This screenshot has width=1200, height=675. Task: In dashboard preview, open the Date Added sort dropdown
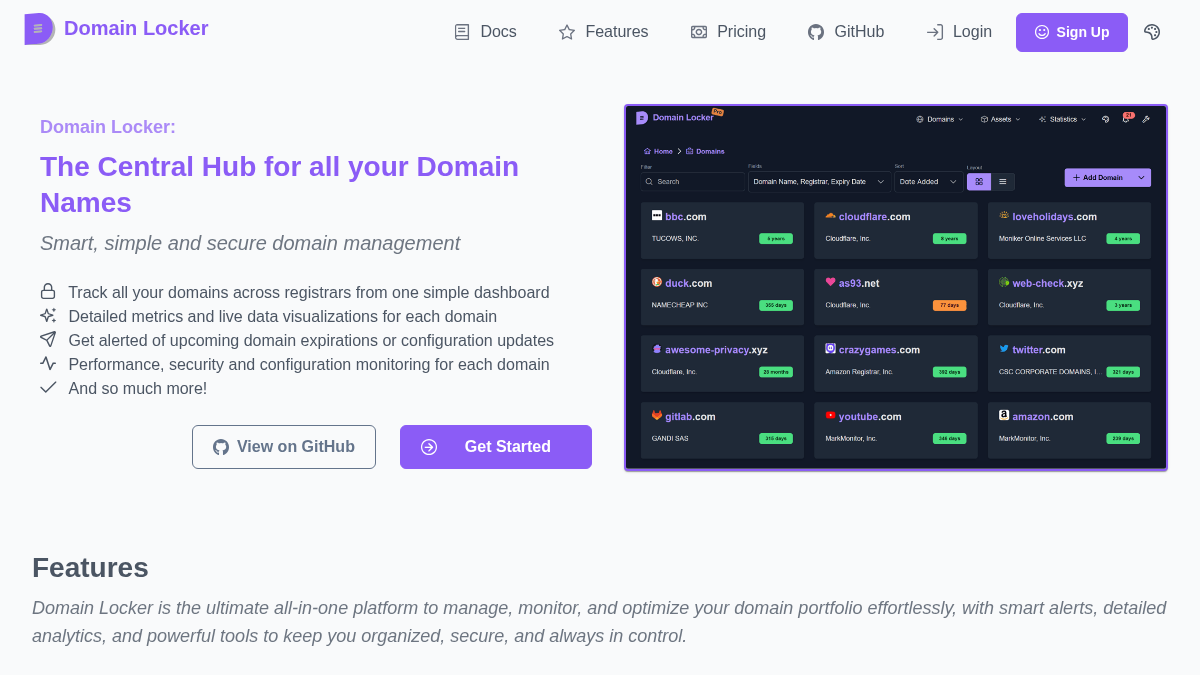[929, 182]
